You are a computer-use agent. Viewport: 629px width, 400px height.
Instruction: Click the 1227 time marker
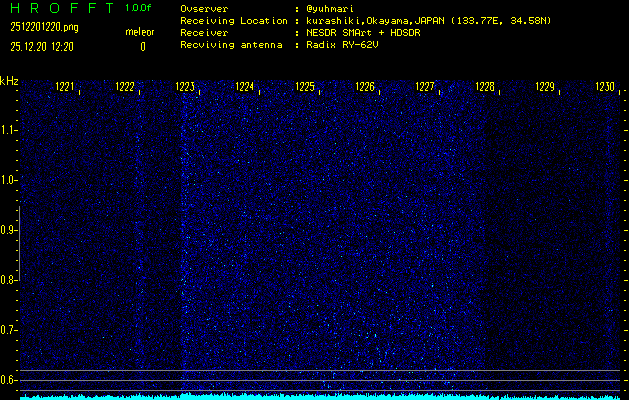pos(425,87)
